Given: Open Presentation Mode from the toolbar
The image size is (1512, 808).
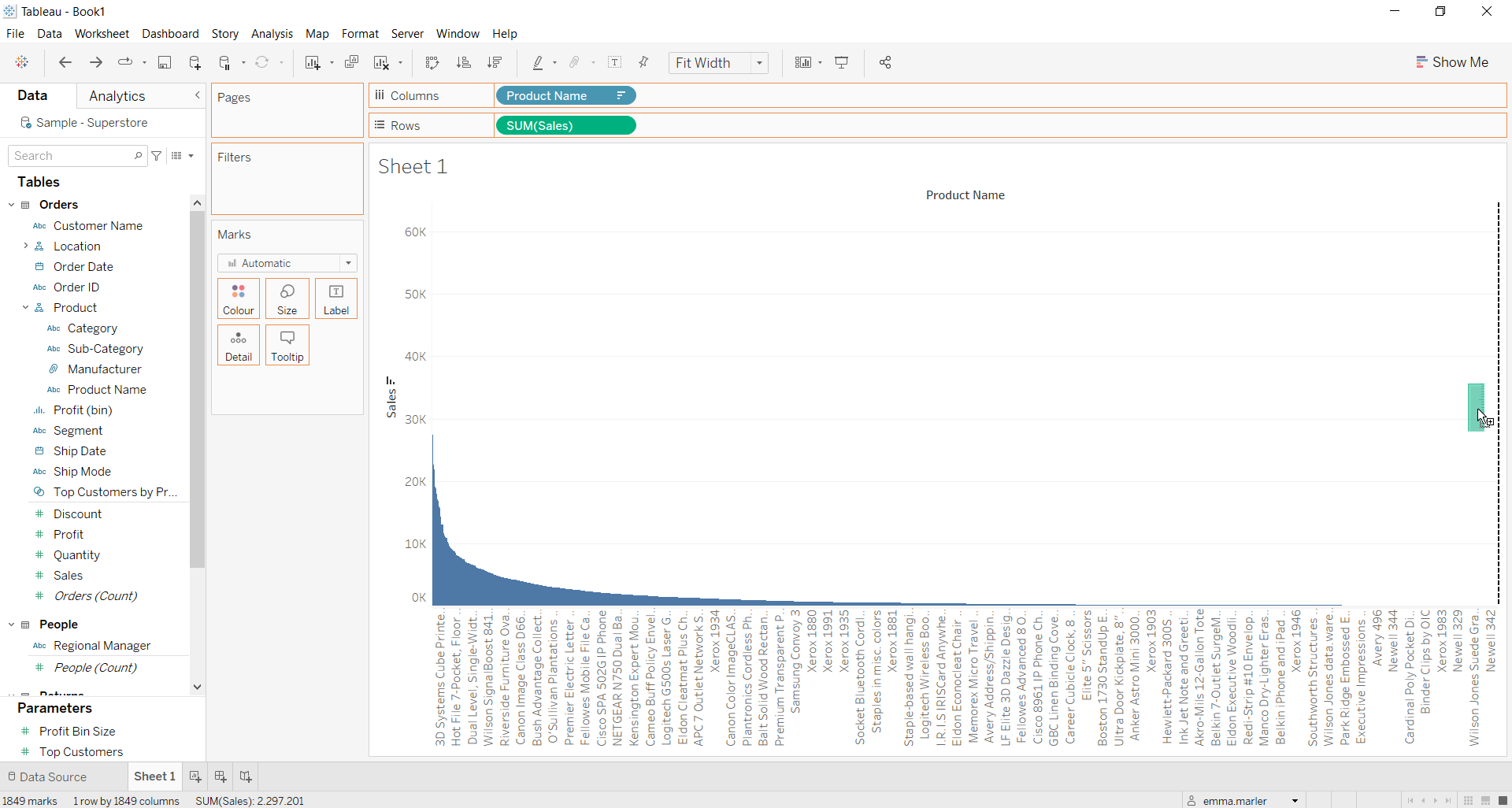Looking at the screenshot, I should 842,63.
